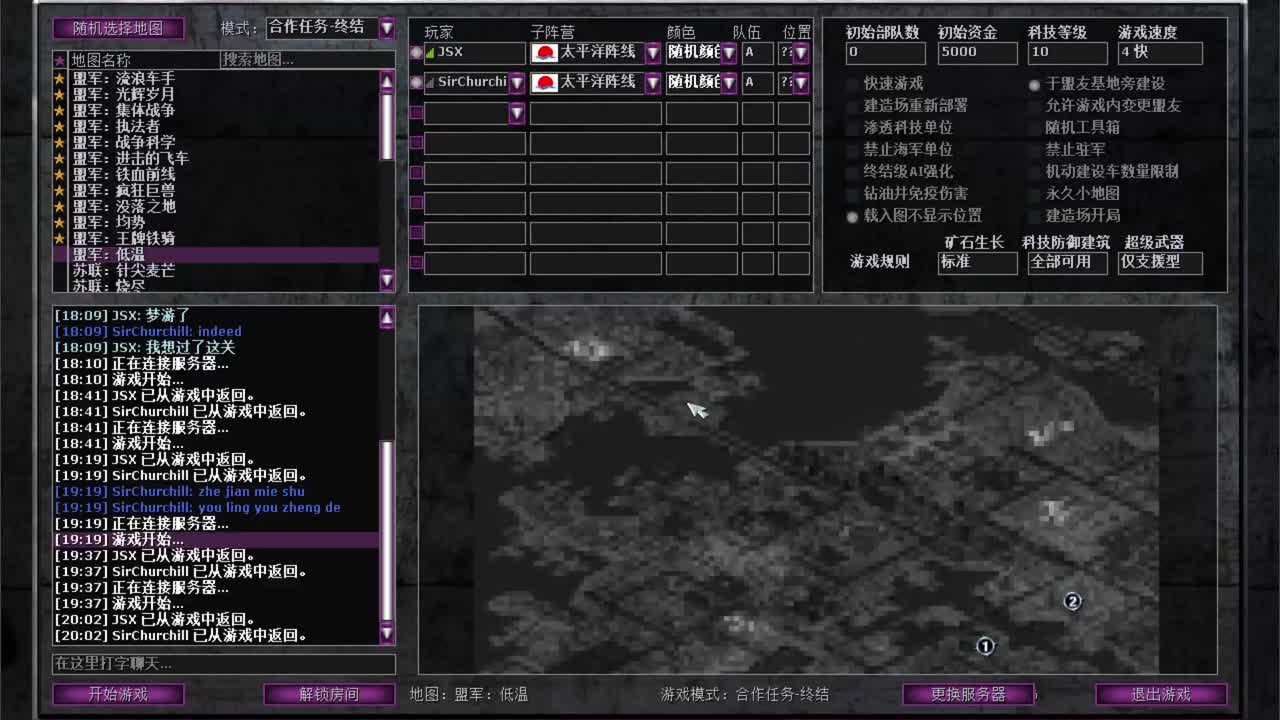Screen dimensions: 1280x720
Task: Click the map list scroll-down arrow
Action: pyautogui.click(x=387, y=281)
